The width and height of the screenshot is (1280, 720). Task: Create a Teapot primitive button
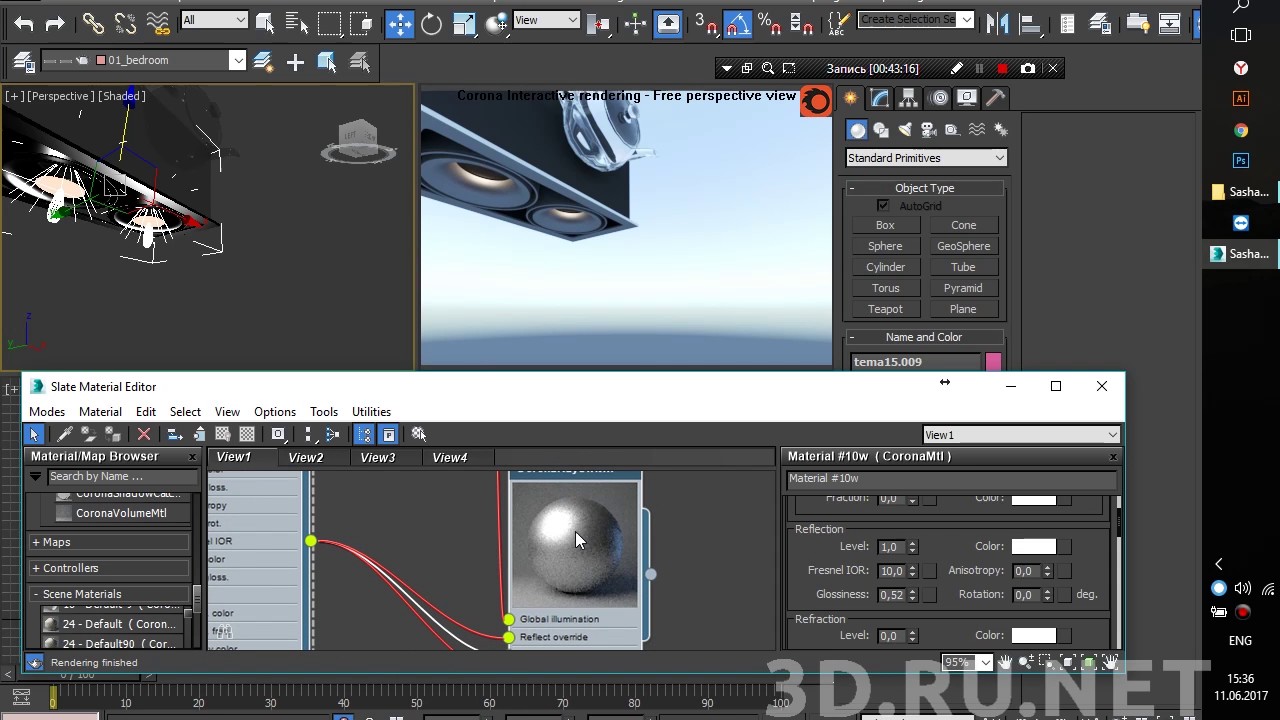[885, 309]
